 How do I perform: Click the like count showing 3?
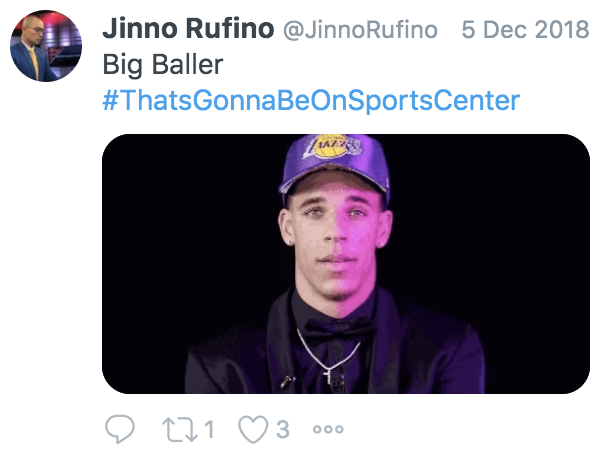282,430
